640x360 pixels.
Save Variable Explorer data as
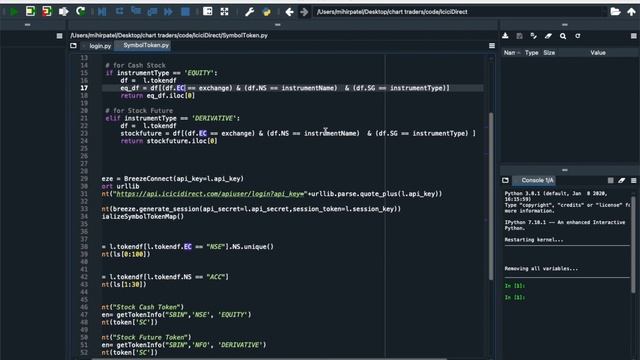coord(534,36)
